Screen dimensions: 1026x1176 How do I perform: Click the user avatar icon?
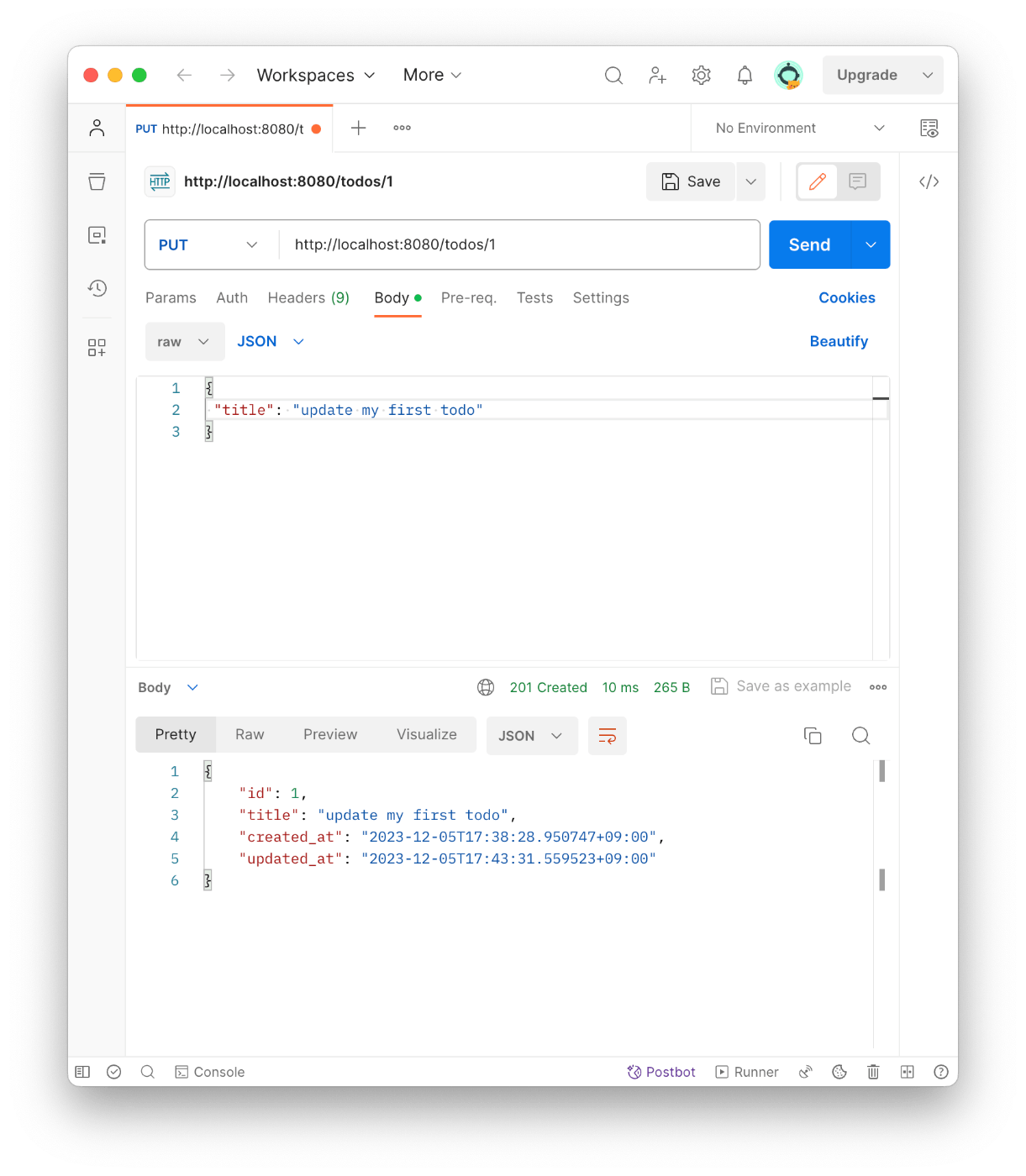[x=788, y=76]
